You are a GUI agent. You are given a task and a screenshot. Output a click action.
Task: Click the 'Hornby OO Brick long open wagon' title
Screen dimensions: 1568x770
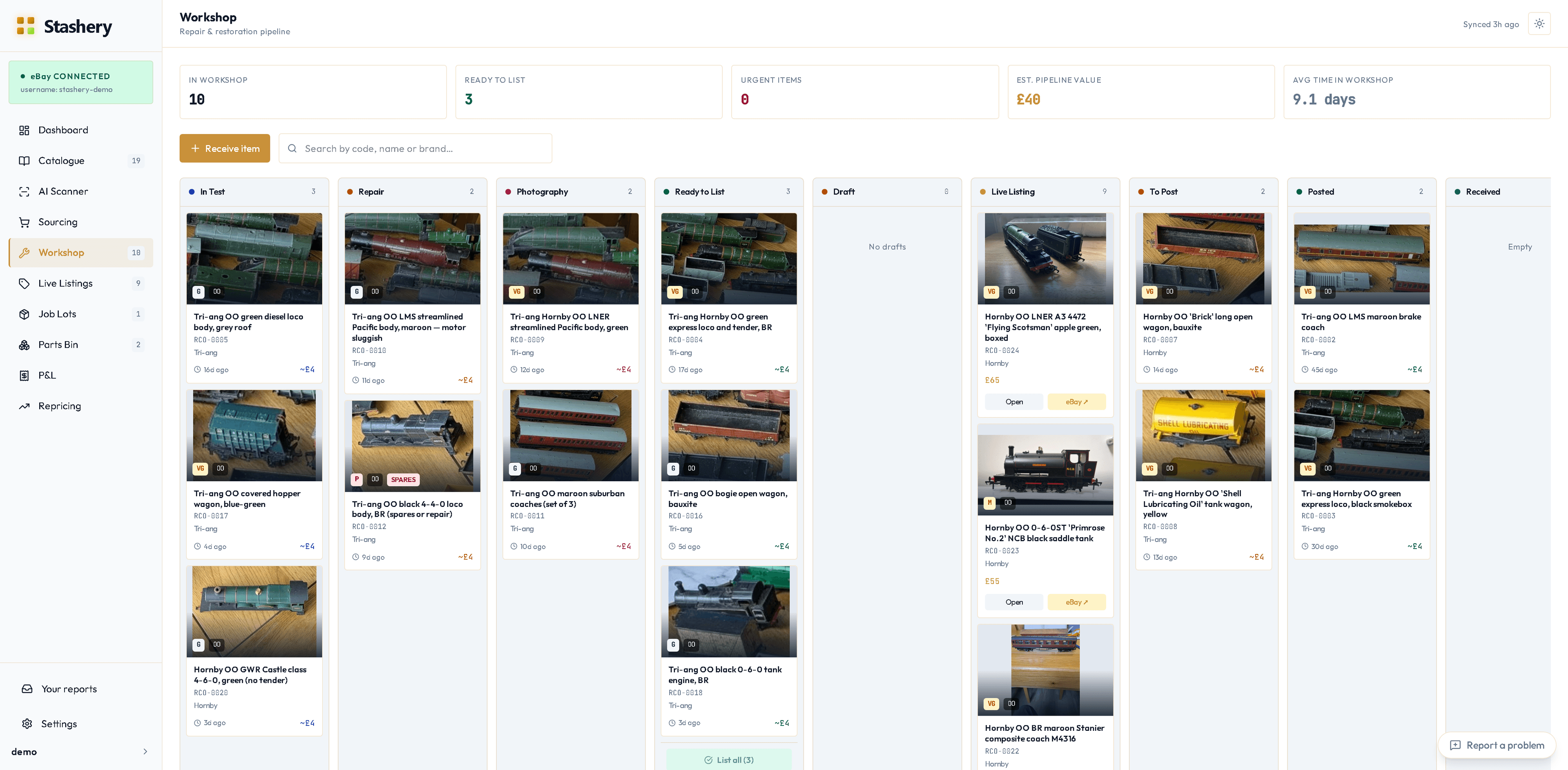(x=1198, y=322)
